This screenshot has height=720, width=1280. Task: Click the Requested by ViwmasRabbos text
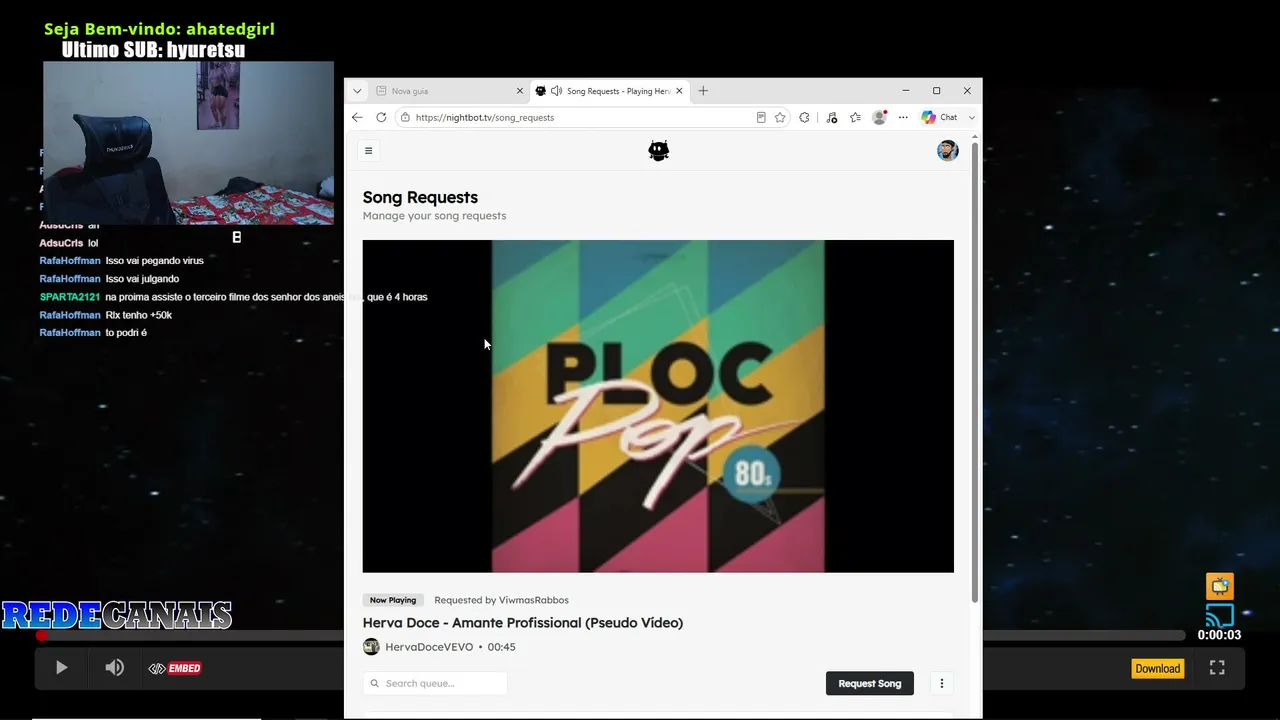pos(501,600)
